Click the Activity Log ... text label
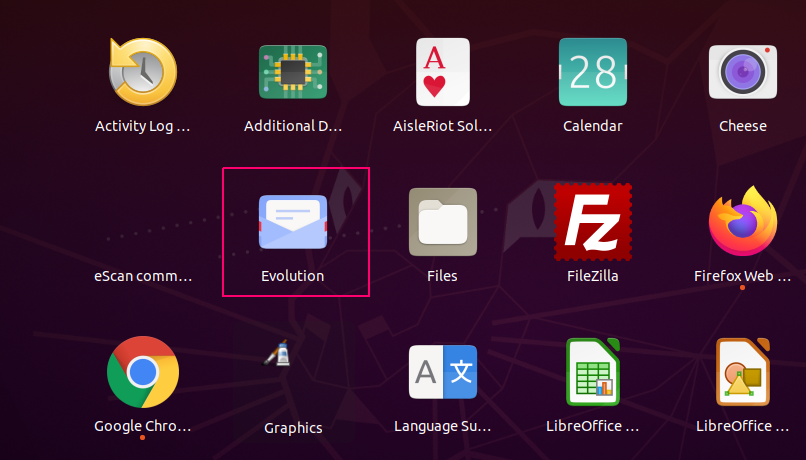806x460 pixels. [x=143, y=126]
